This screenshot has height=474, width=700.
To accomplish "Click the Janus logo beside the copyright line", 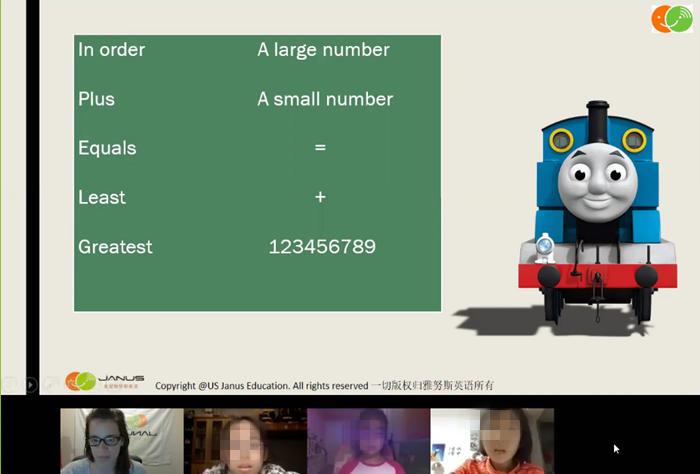I will pyautogui.click(x=105, y=381).
